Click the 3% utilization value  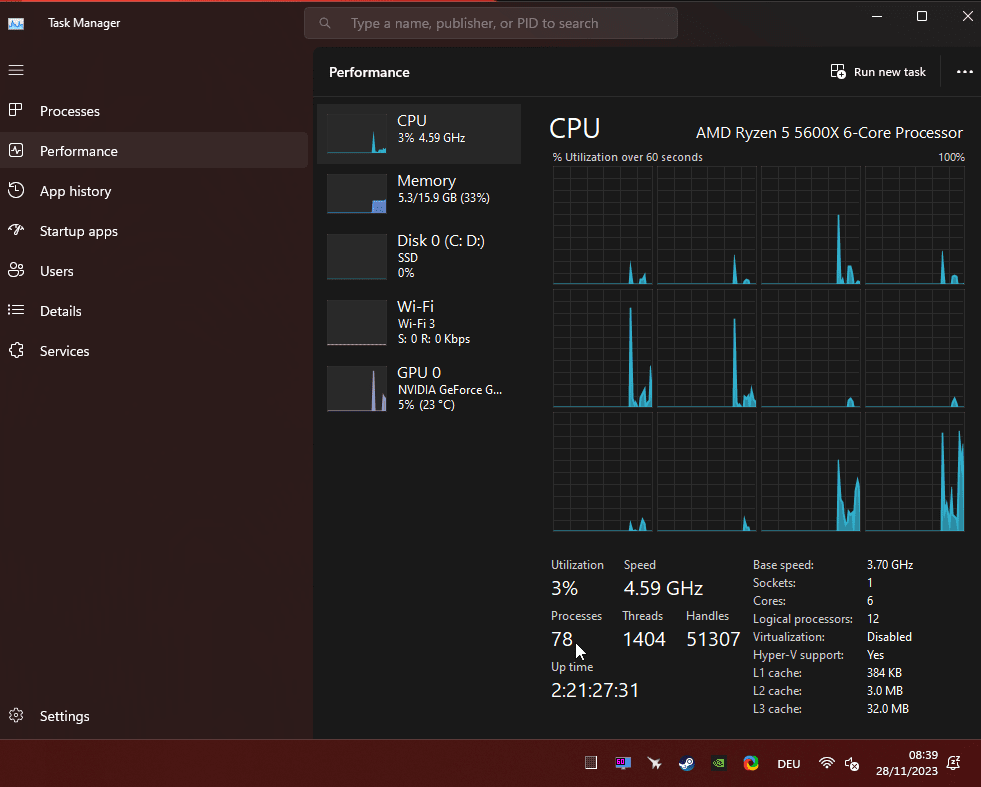[564, 588]
